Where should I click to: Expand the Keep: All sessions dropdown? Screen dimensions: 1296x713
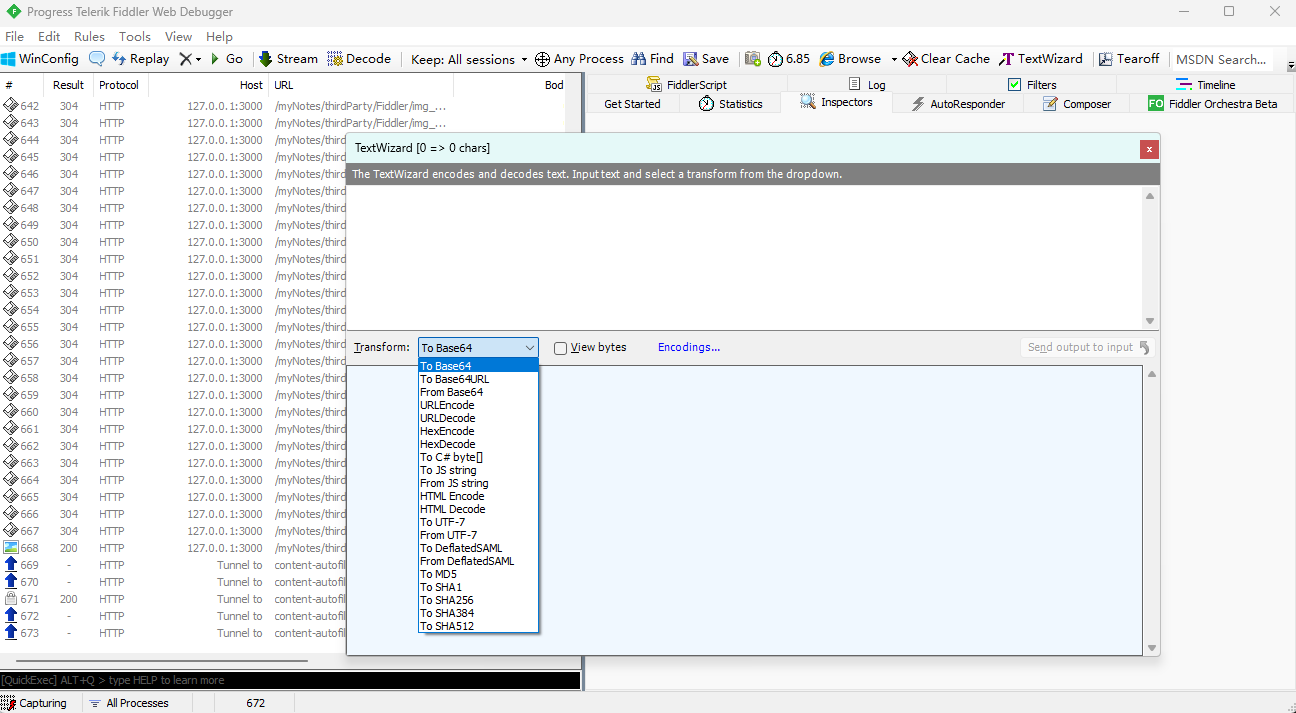coord(468,59)
